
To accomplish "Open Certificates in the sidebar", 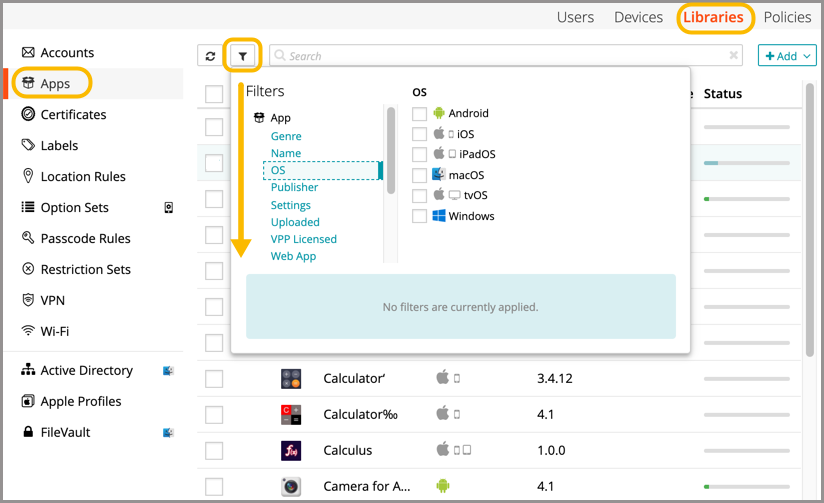I will [x=73, y=114].
